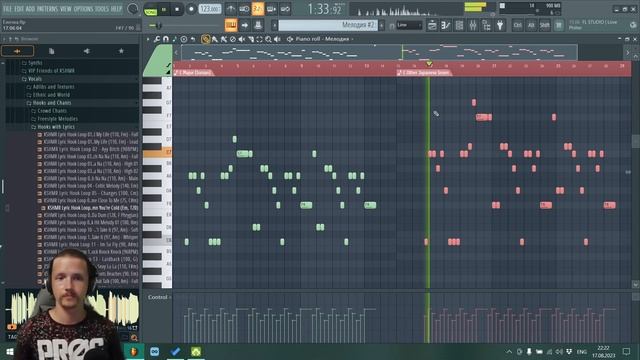The image size is (640, 360).
Task: Open Piano roll tools wrench icon
Action: 157,39
